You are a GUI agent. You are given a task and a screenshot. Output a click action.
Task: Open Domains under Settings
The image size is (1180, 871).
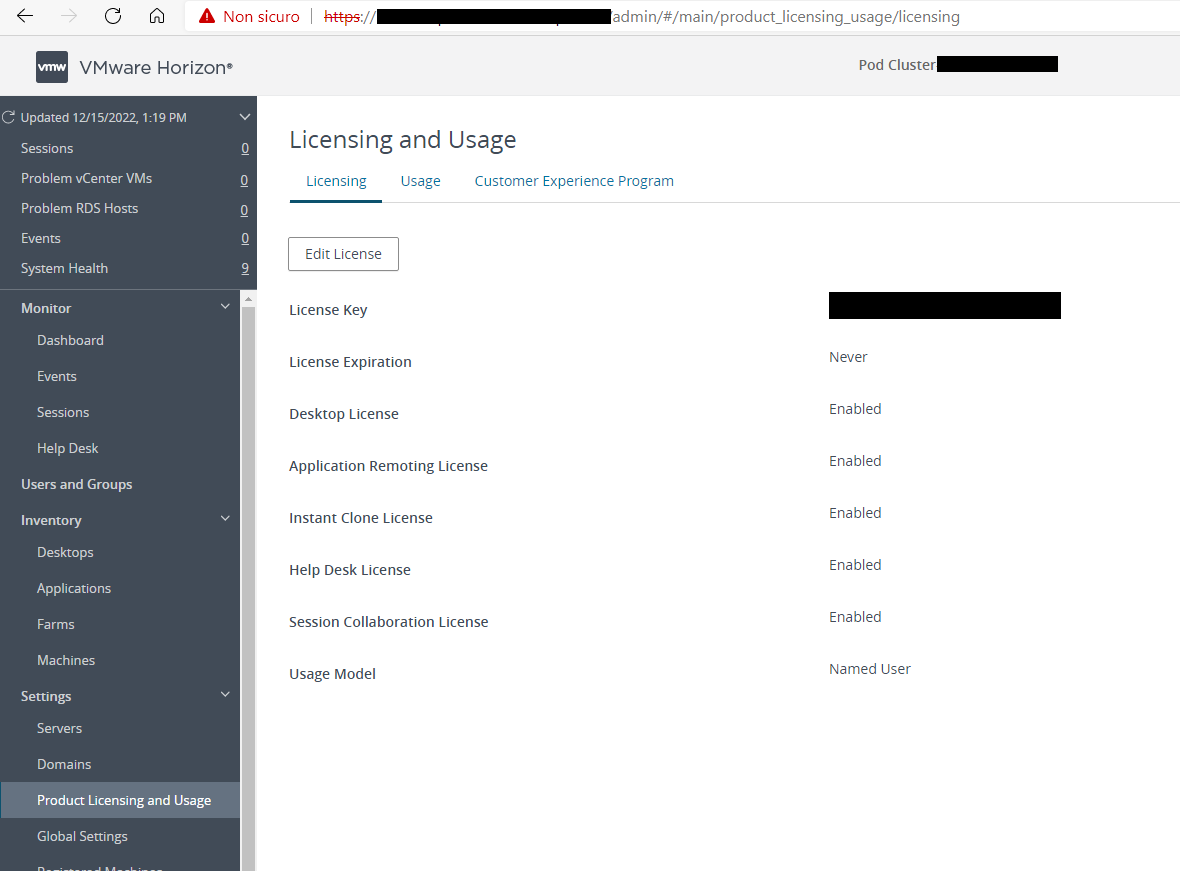[x=64, y=764]
